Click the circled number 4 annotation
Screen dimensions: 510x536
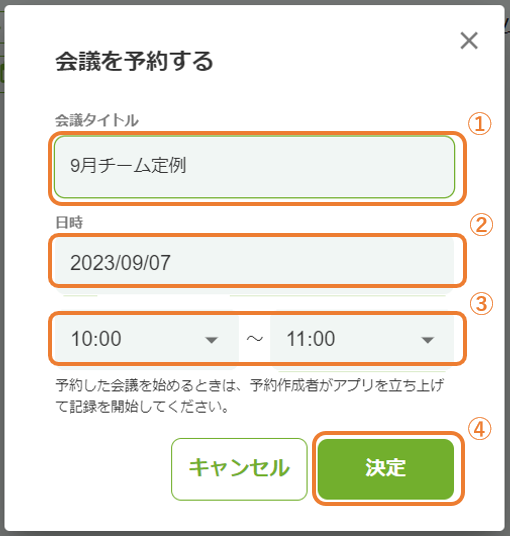click(480, 429)
